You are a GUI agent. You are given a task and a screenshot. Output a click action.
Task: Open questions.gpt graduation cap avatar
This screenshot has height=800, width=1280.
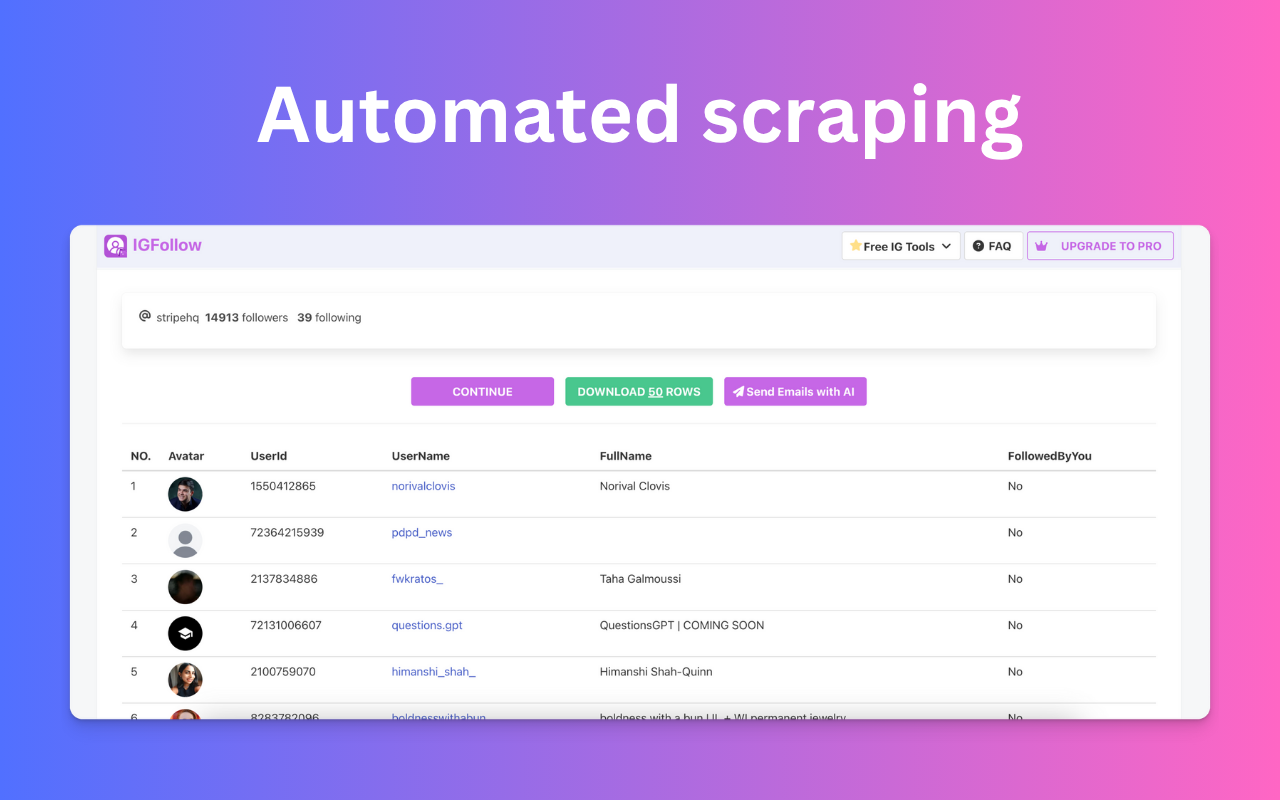pos(185,633)
